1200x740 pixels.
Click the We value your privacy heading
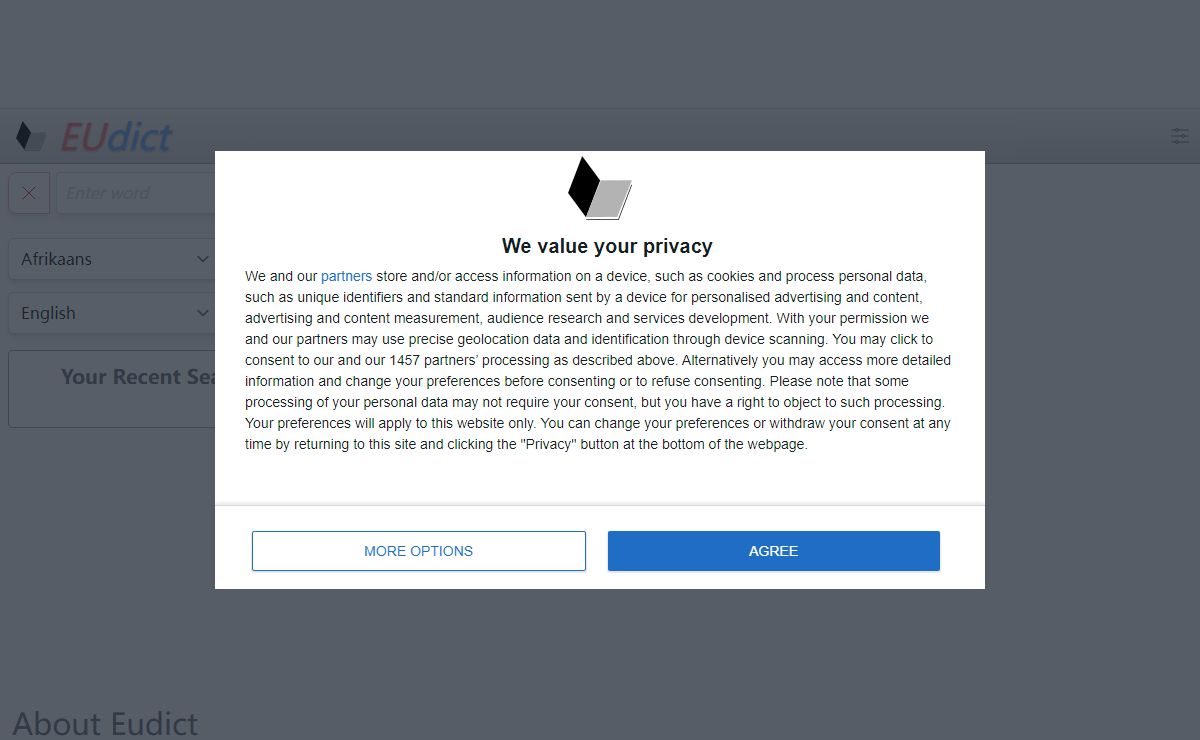pyautogui.click(x=607, y=246)
